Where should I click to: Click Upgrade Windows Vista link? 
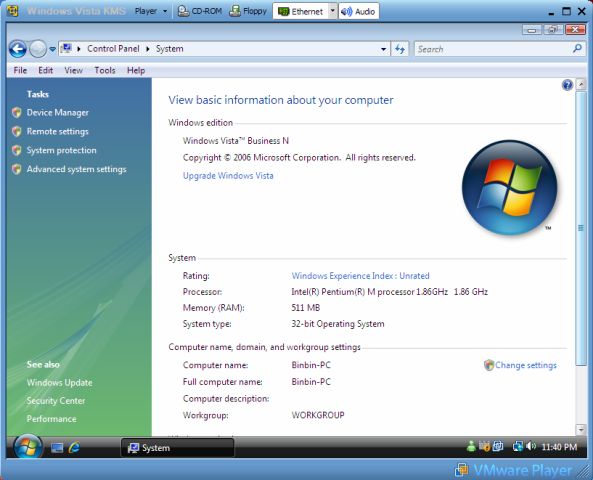[x=228, y=176]
